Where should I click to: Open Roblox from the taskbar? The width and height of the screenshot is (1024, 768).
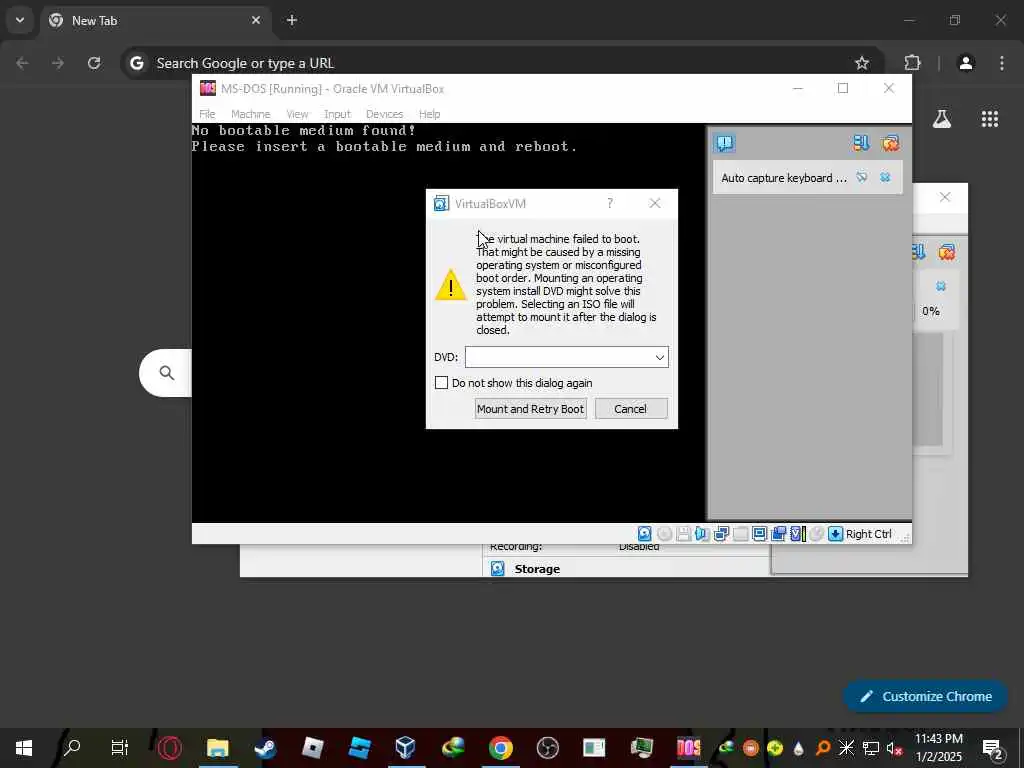[312, 748]
